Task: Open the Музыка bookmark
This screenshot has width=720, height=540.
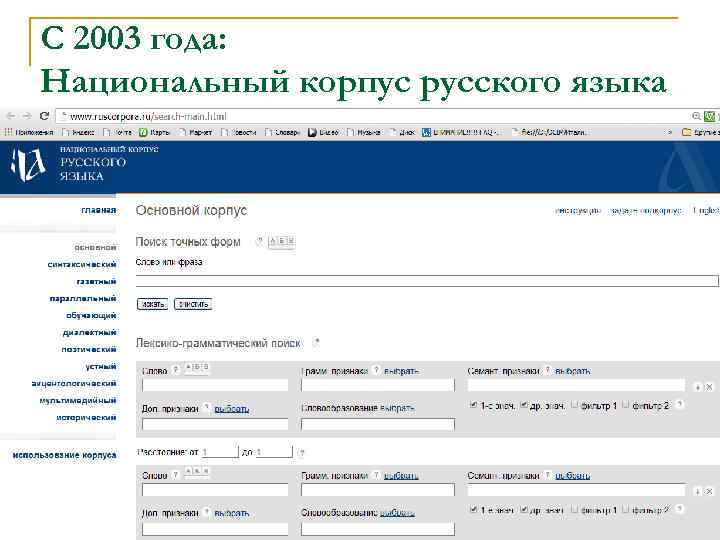Action: click(x=363, y=132)
